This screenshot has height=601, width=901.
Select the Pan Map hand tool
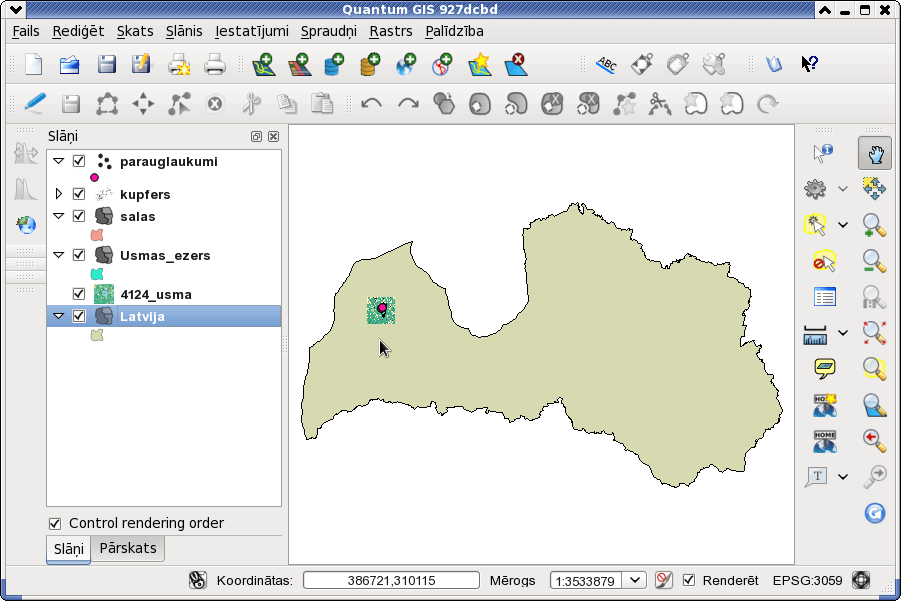(x=875, y=153)
